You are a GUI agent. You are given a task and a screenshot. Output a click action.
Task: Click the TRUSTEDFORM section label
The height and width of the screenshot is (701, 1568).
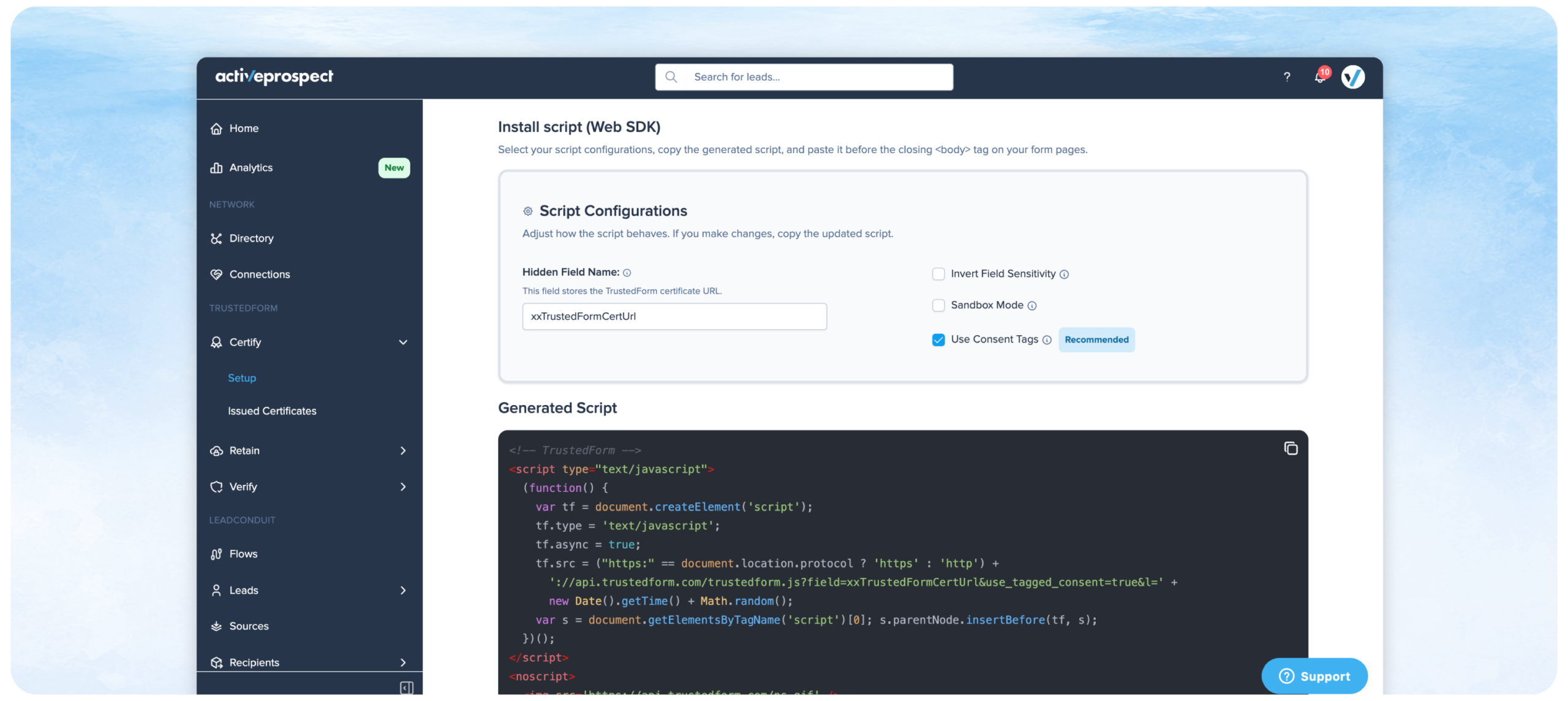243,308
